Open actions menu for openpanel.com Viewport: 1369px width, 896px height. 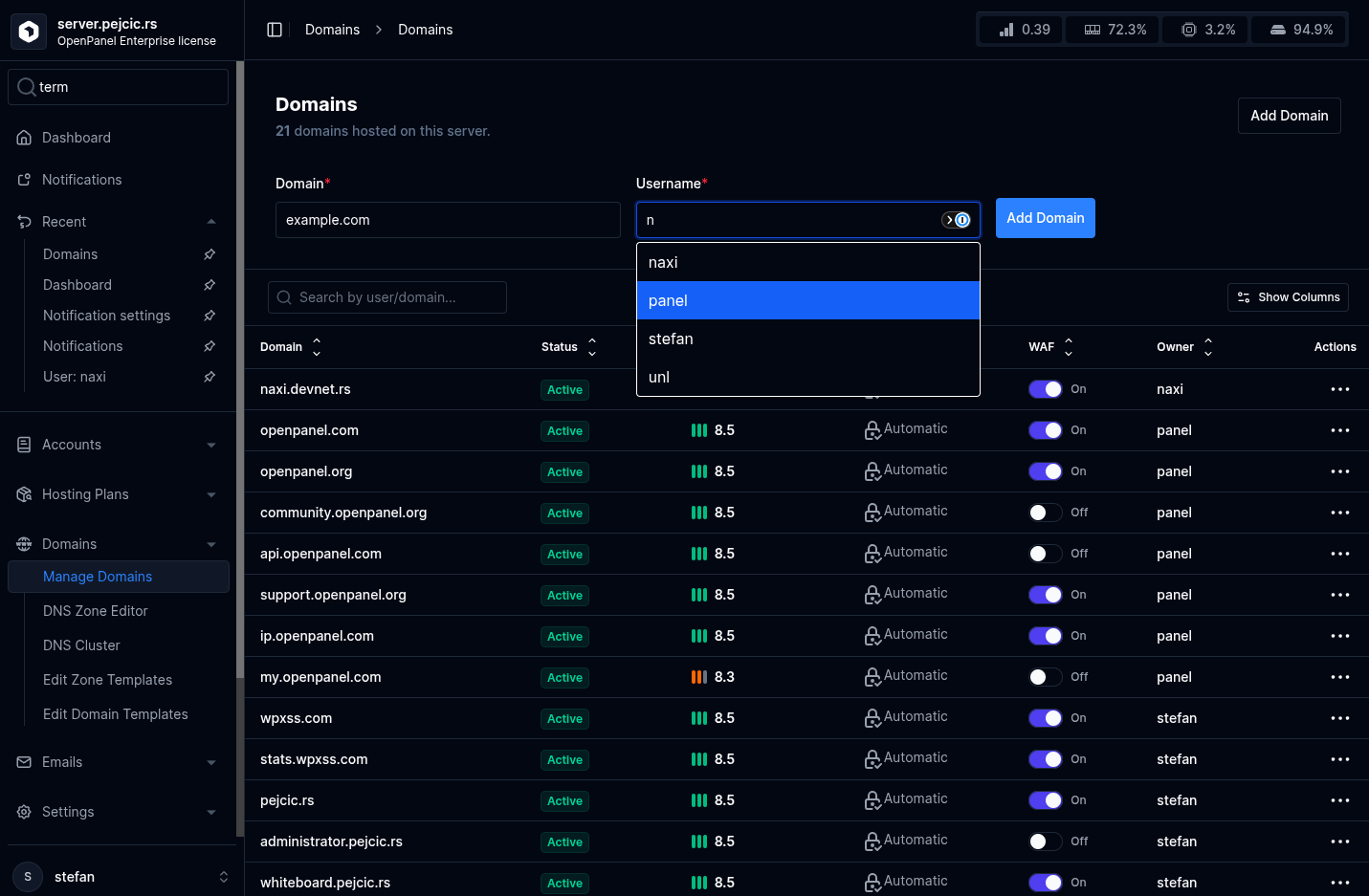click(x=1340, y=430)
